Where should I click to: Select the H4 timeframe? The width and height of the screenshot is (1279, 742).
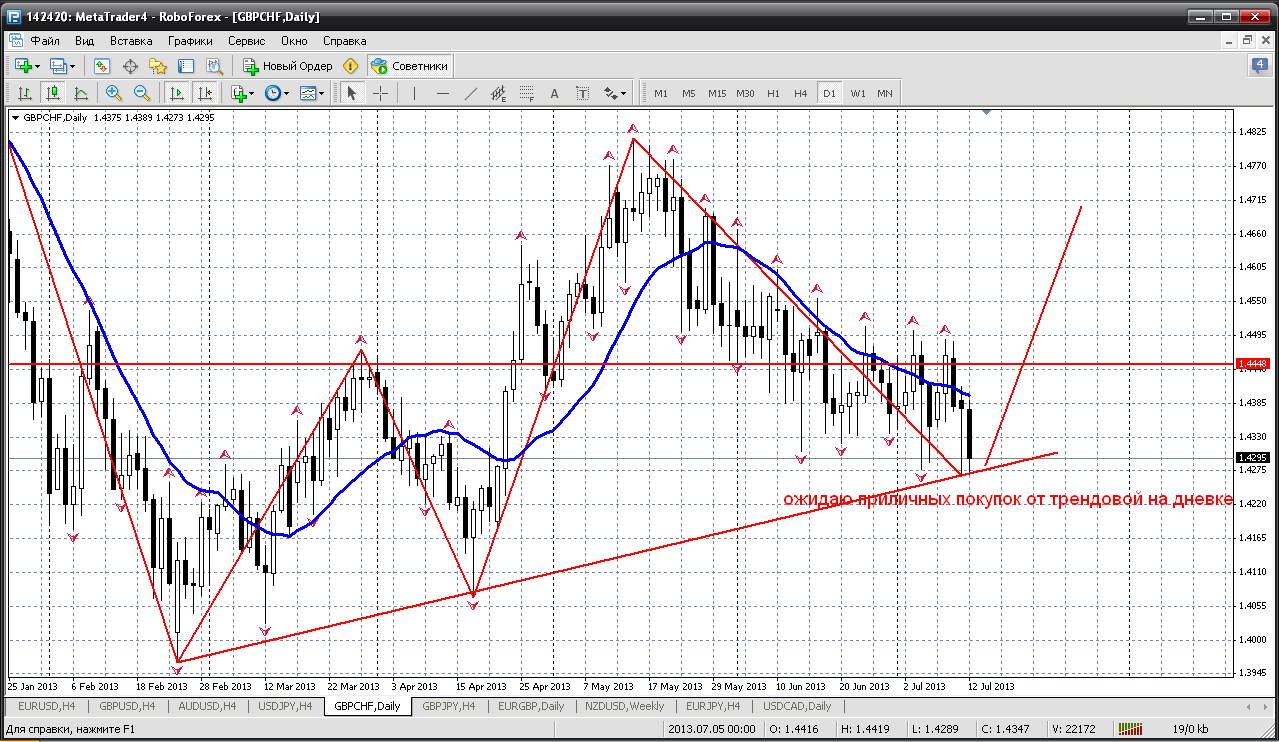801,93
